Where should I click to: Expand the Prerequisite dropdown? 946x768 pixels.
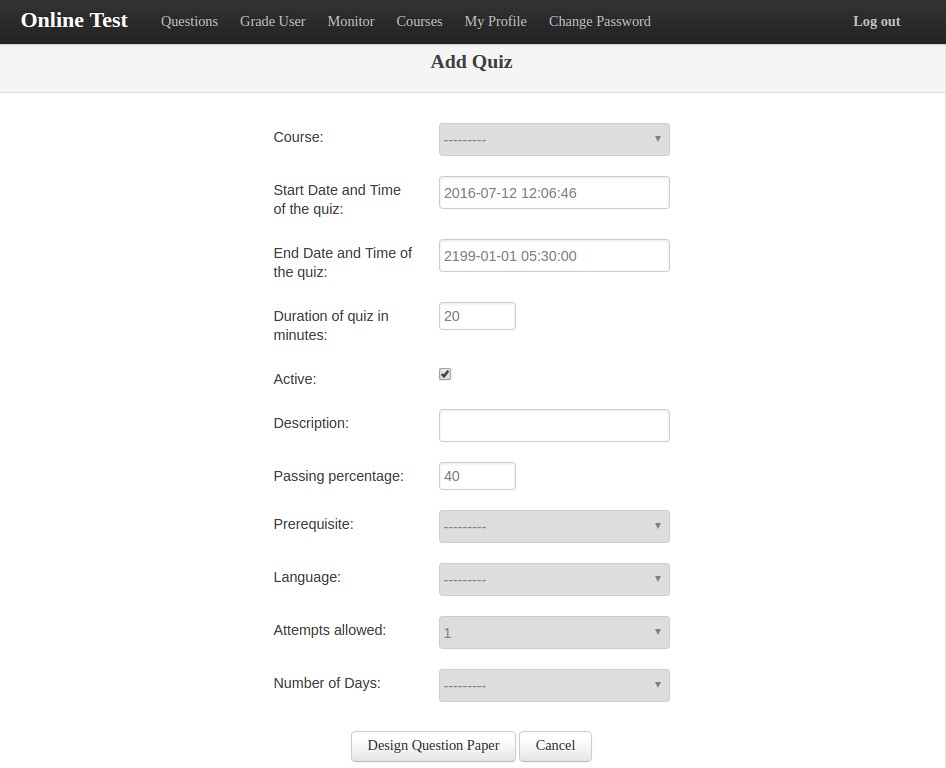pos(554,527)
